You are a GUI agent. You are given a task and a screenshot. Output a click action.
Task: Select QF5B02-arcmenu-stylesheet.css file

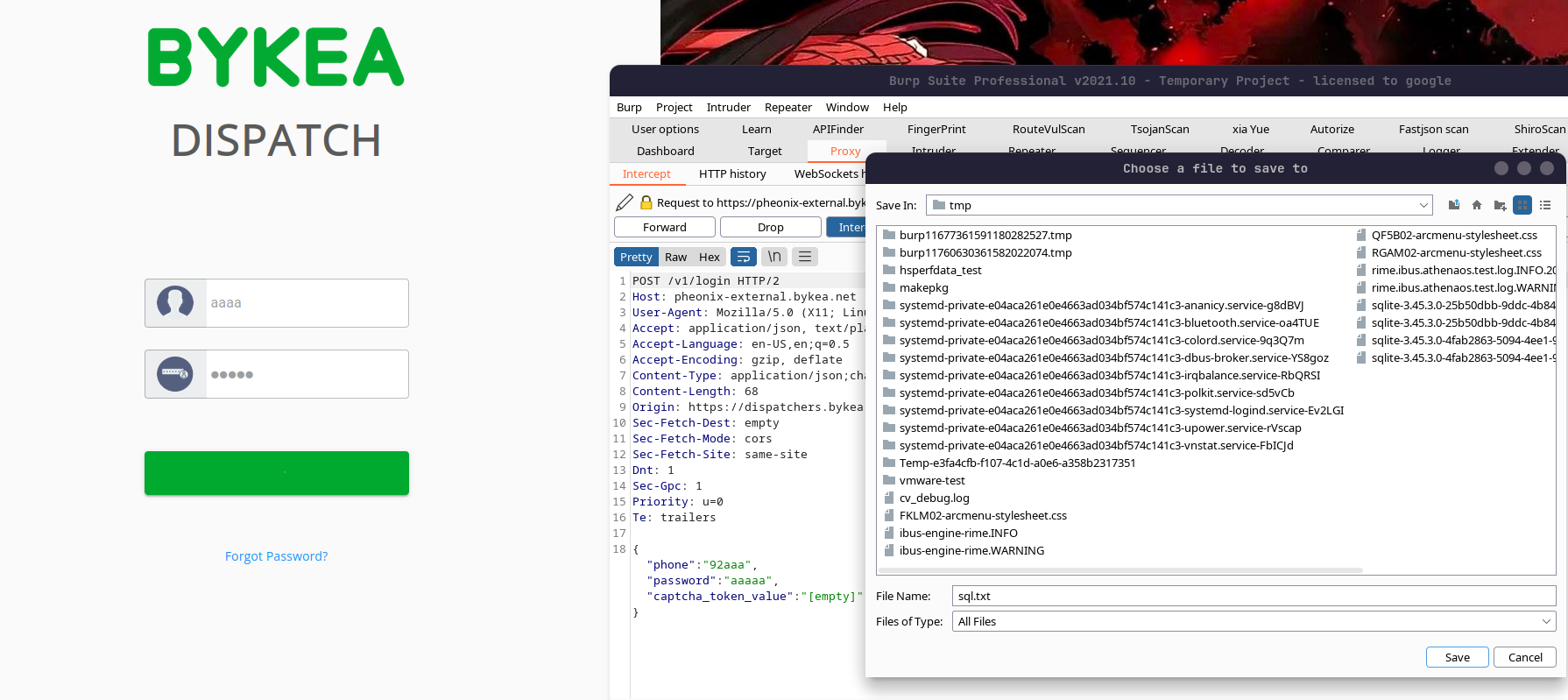[1446, 235]
